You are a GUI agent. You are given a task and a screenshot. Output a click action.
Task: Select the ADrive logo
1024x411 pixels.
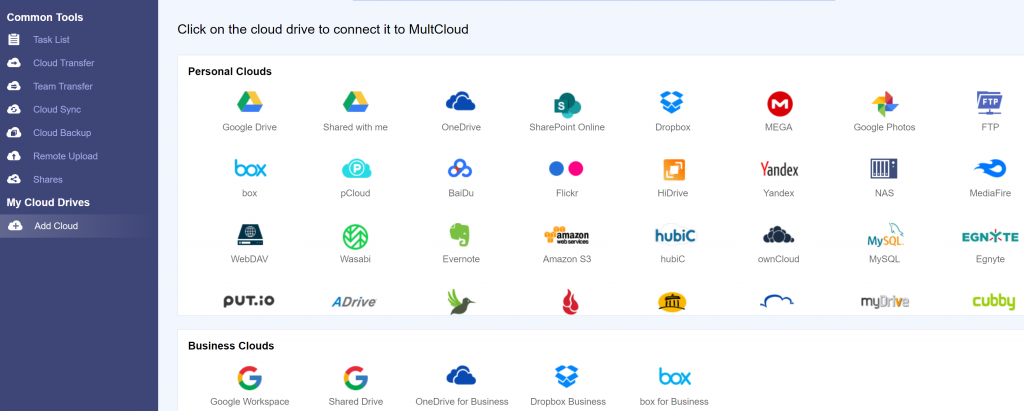point(354,301)
